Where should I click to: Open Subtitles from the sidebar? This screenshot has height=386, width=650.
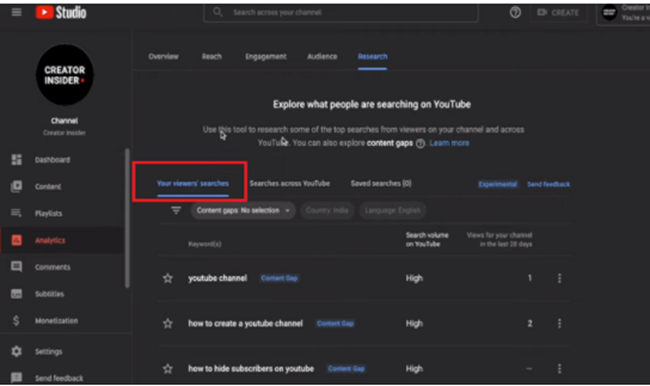(x=49, y=294)
